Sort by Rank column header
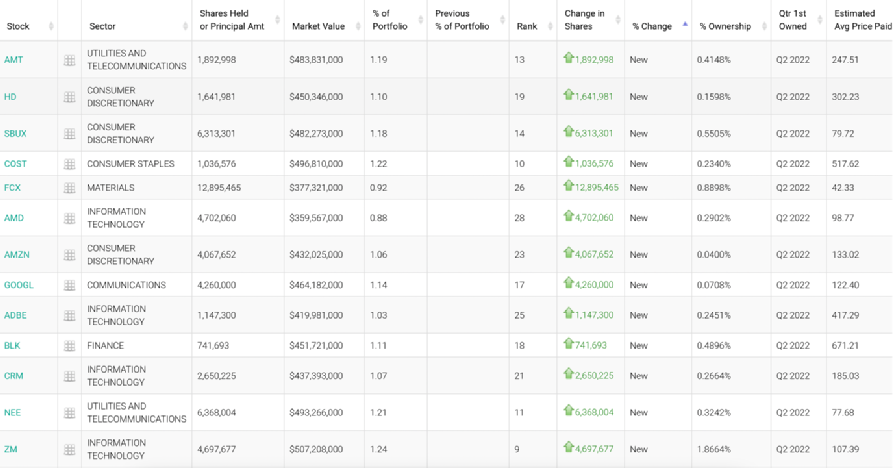Image resolution: width=894 pixels, height=468 pixels. pos(527,26)
